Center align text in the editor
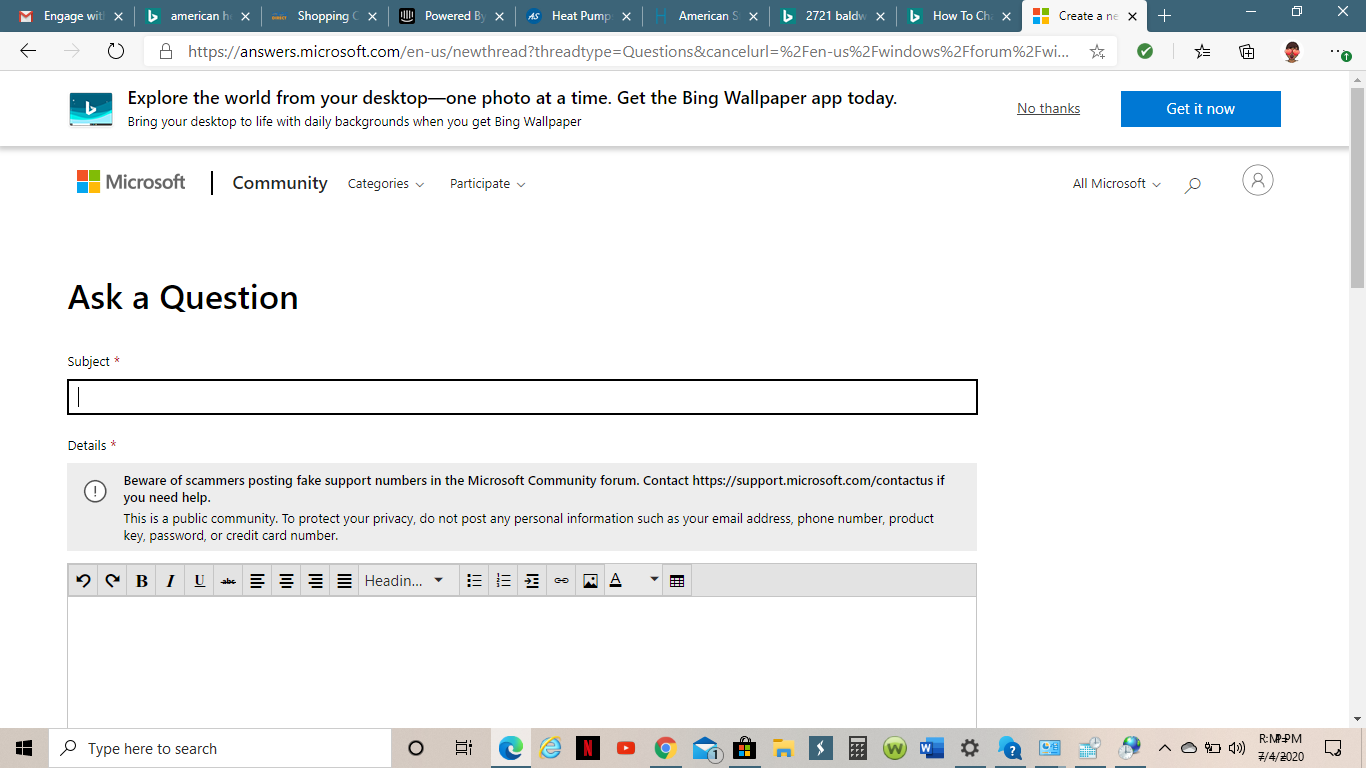The width and height of the screenshot is (1366, 768). point(286,581)
